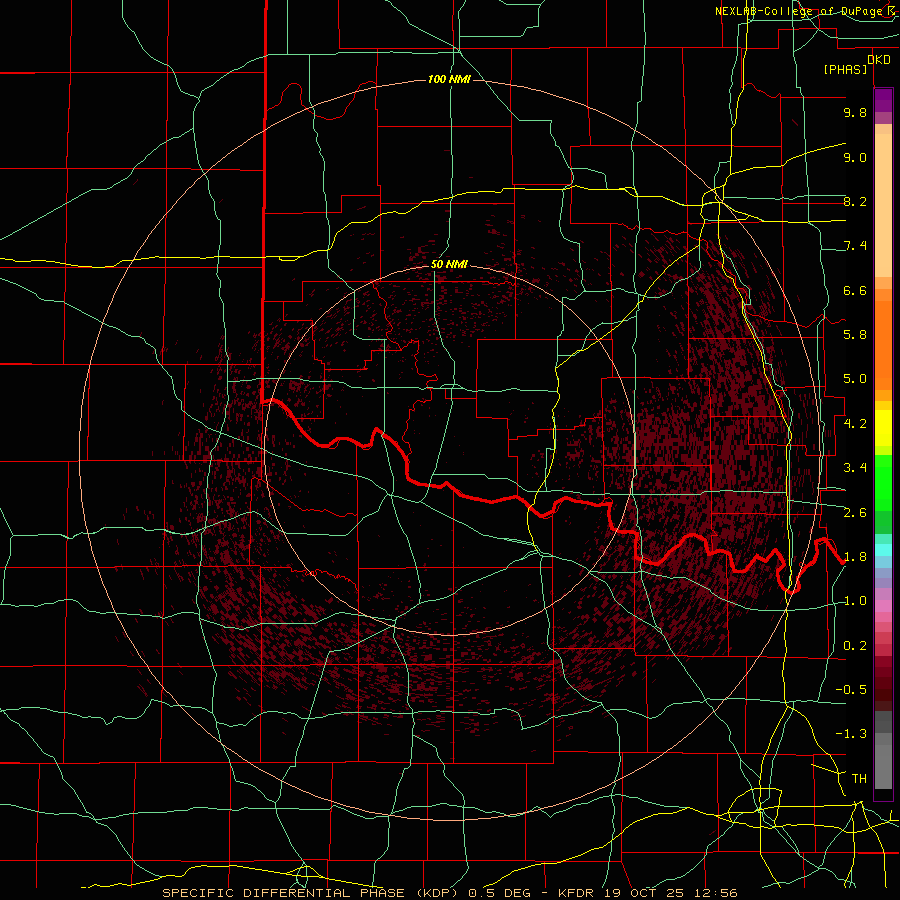The width and height of the screenshot is (900, 900).
Task: Click the 50 NMI range ring label
Action: [449, 264]
